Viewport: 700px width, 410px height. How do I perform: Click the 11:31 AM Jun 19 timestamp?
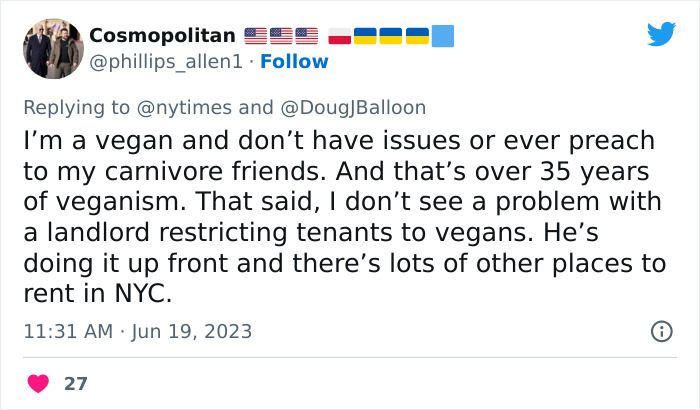click(138, 331)
